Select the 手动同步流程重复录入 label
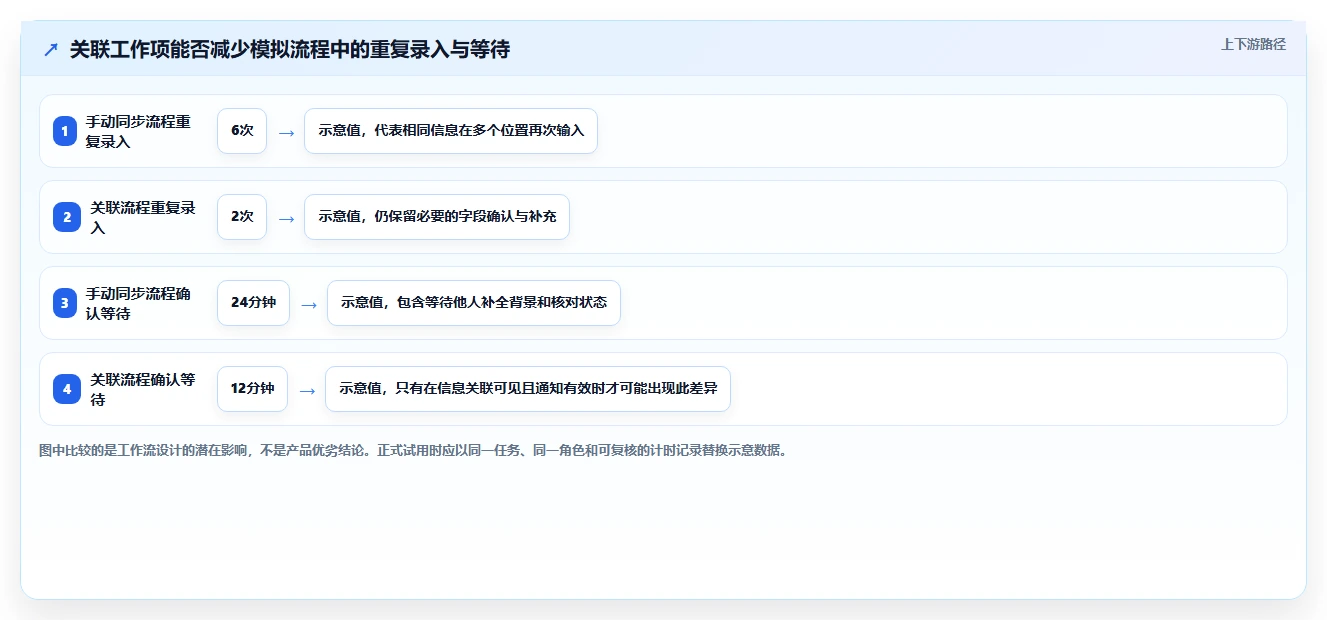This screenshot has width=1327, height=620. 138,131
